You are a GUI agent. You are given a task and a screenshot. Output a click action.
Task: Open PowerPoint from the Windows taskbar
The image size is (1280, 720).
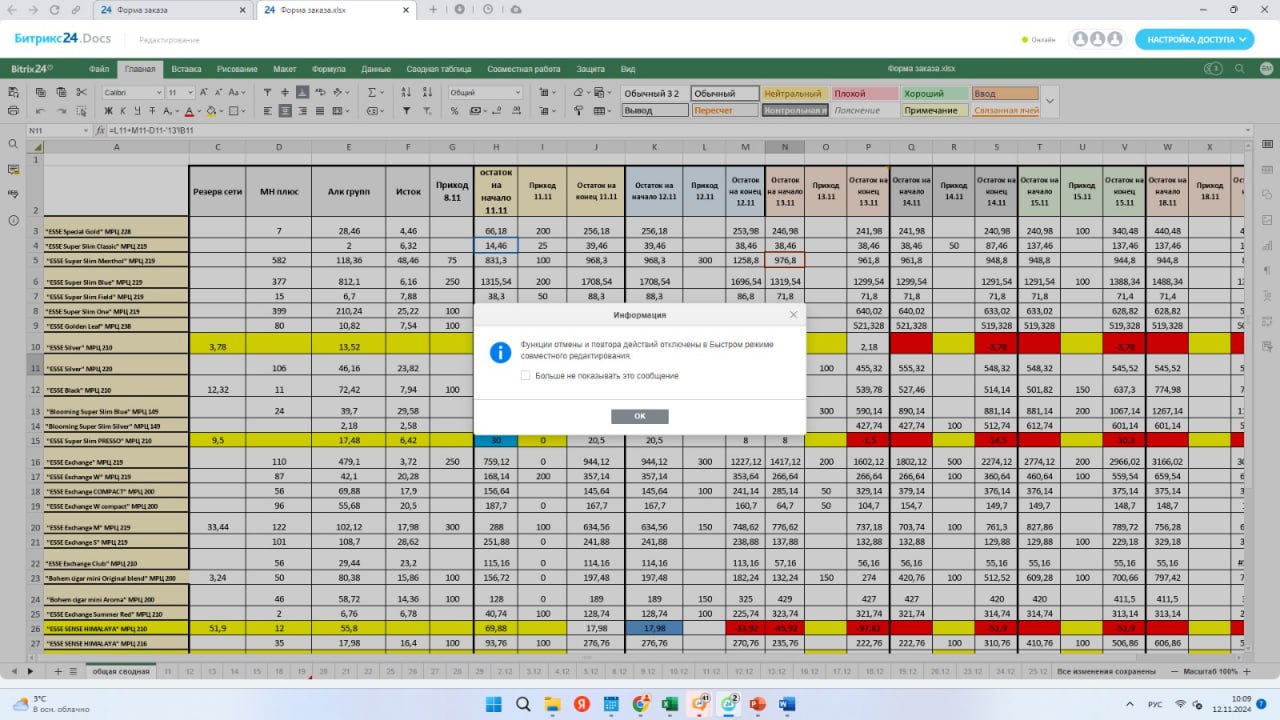(x=757, y=704)
